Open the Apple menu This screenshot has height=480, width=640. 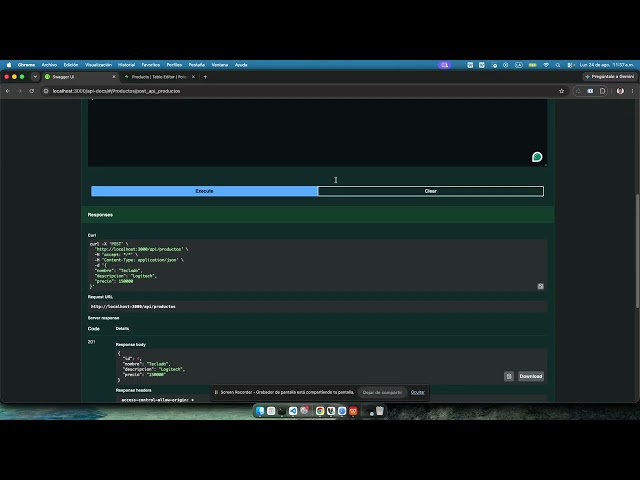tap(9, 65)
